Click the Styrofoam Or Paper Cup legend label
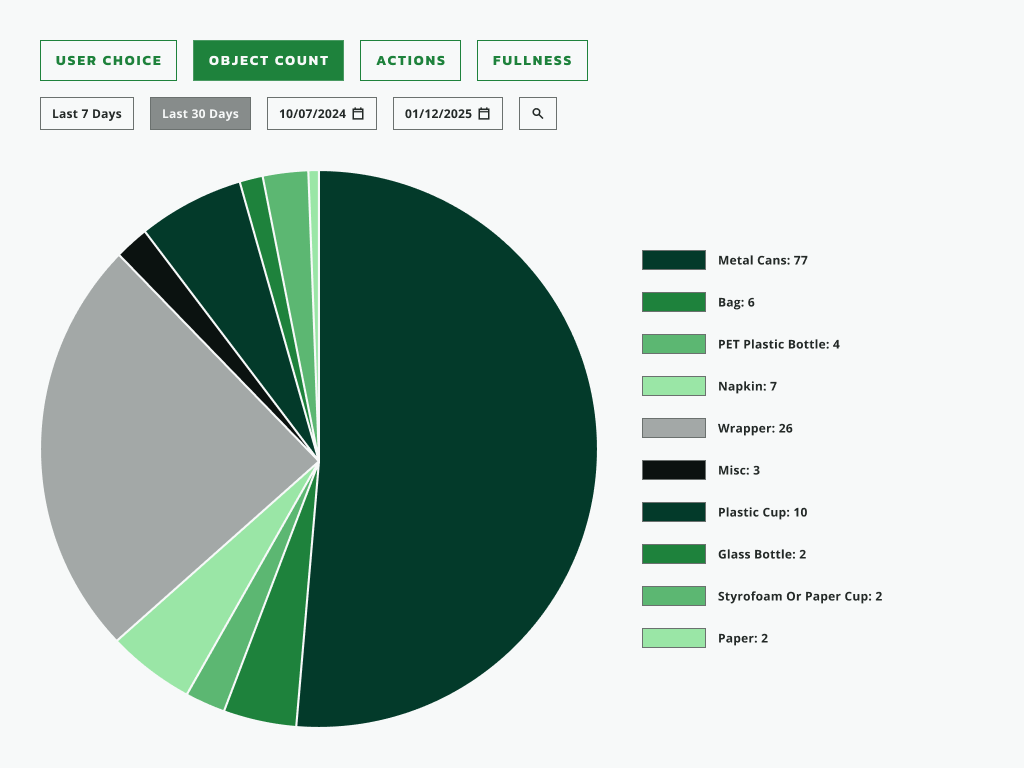 [800, 596]
